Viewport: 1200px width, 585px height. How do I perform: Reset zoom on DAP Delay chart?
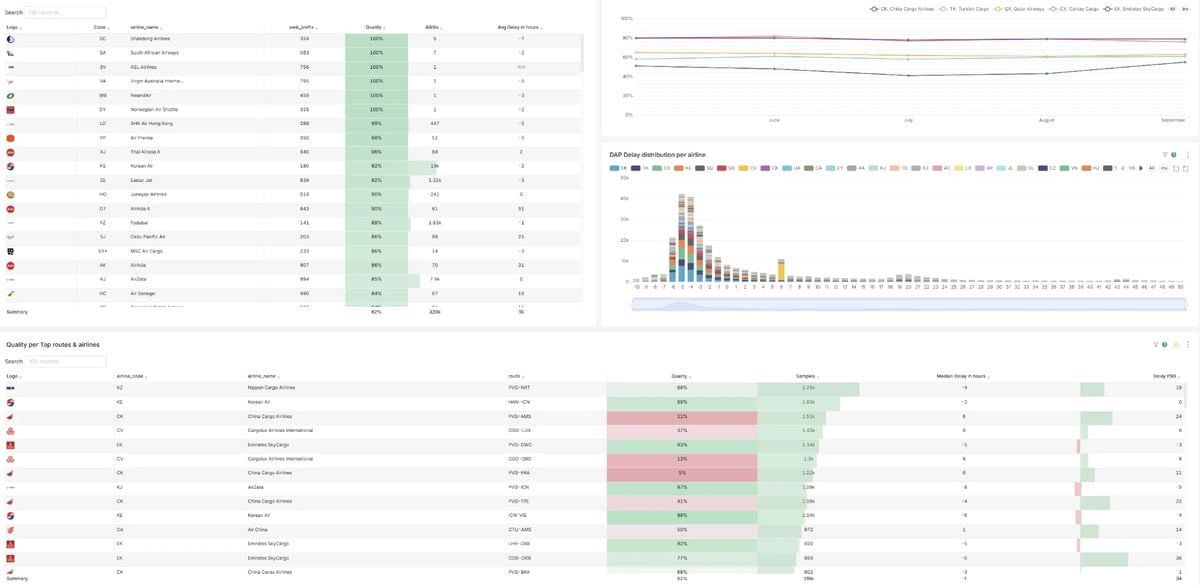point(1186,168)
